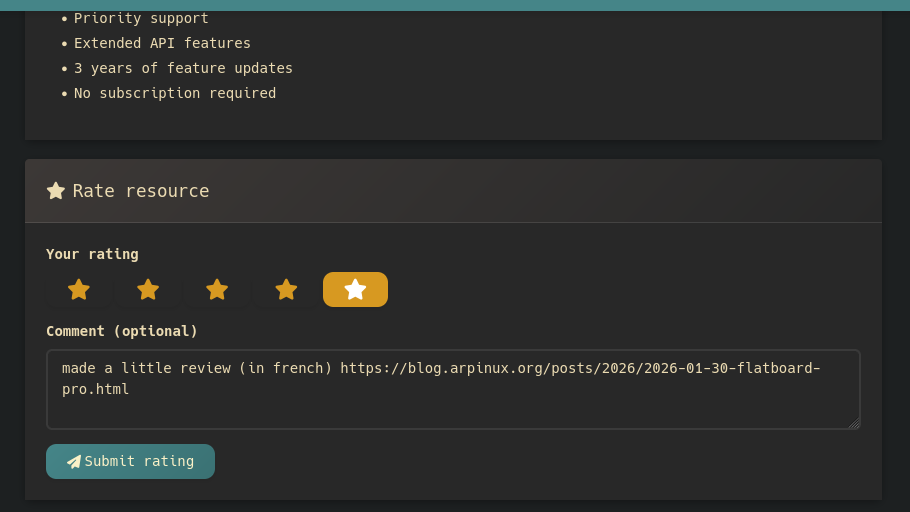Set rating to one star
This screenshot has height=512, width=910.
point(79,290)
